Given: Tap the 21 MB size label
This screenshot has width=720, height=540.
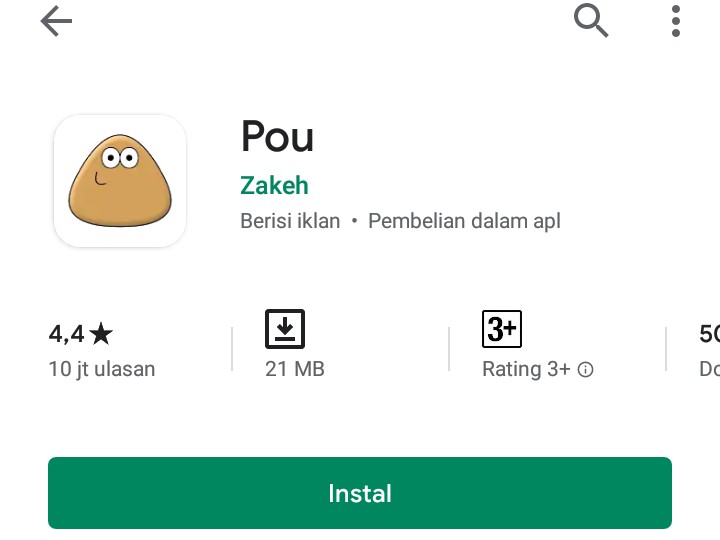Looking at the screenshot, I should click(x=295, y=369).
